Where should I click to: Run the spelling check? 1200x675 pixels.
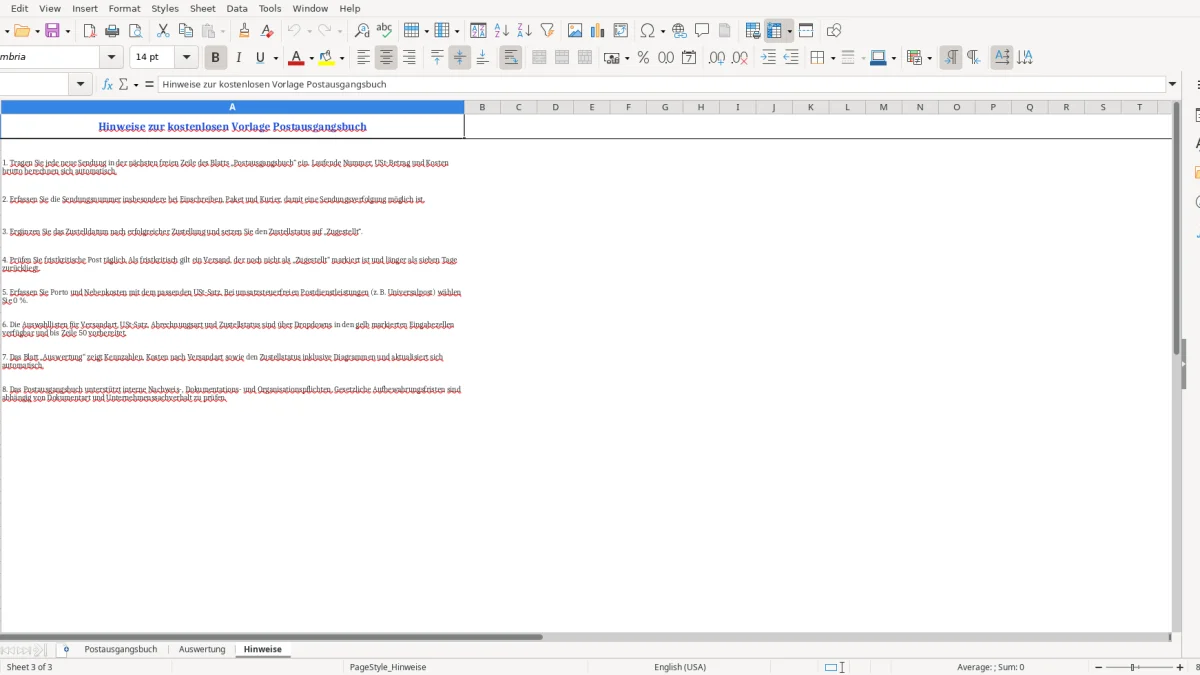click(384, 31)
